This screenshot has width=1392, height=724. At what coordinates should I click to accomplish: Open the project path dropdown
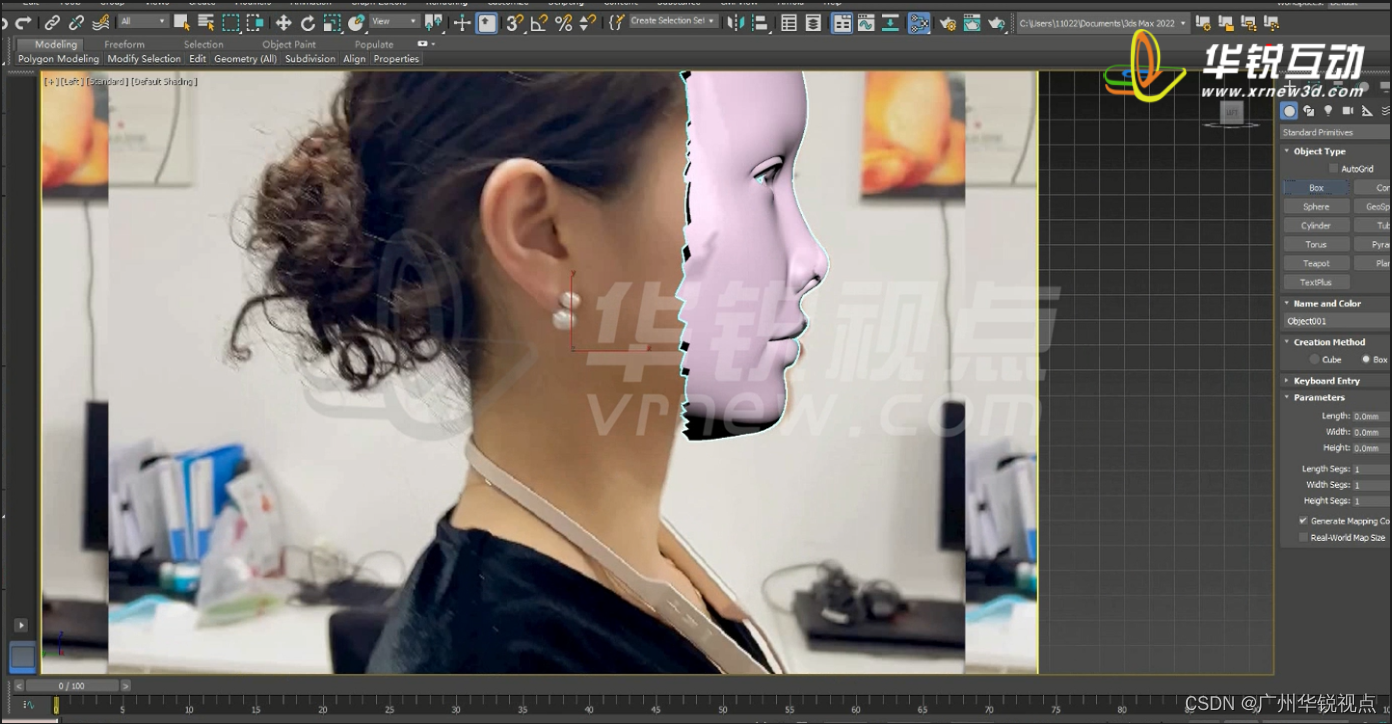(1104, 23)
